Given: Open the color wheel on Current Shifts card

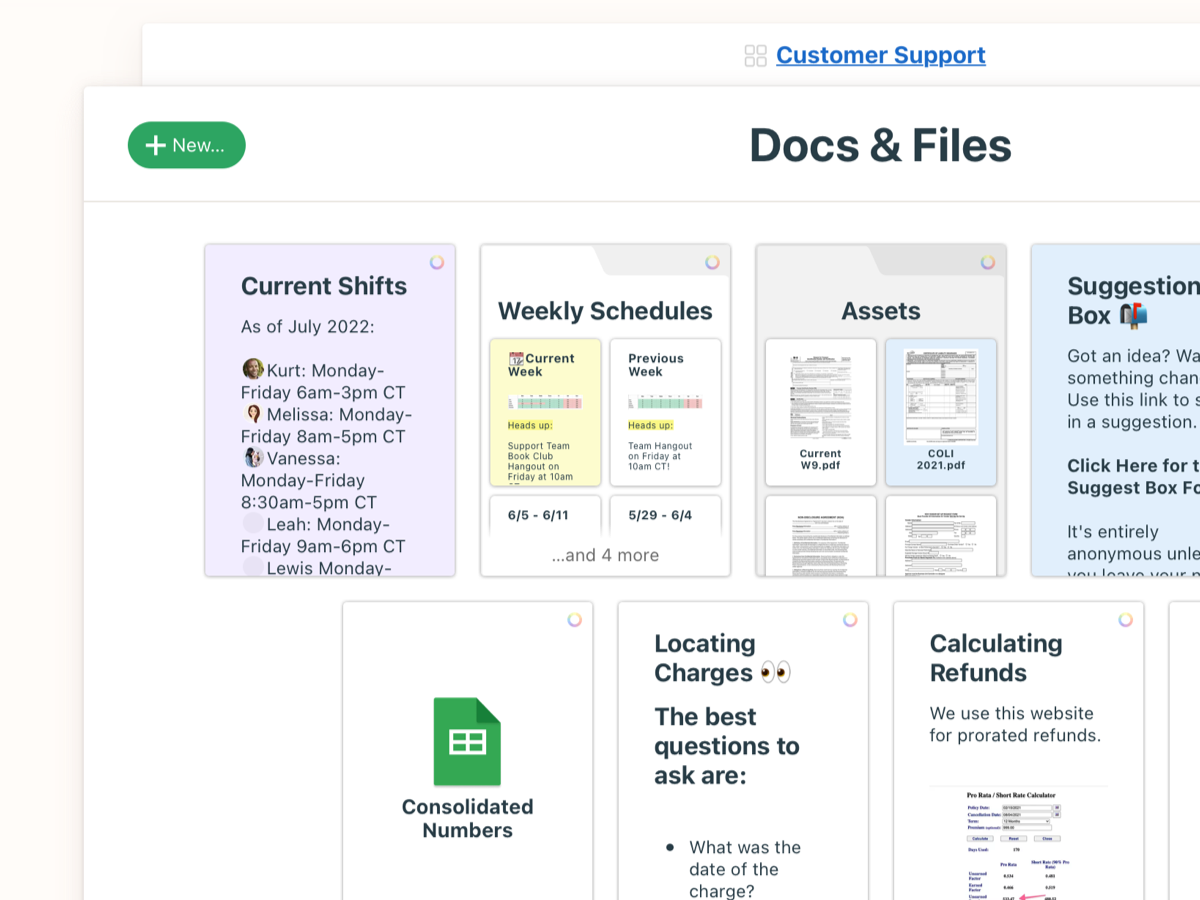Looking at the screenshot, I should pos(437,262).
